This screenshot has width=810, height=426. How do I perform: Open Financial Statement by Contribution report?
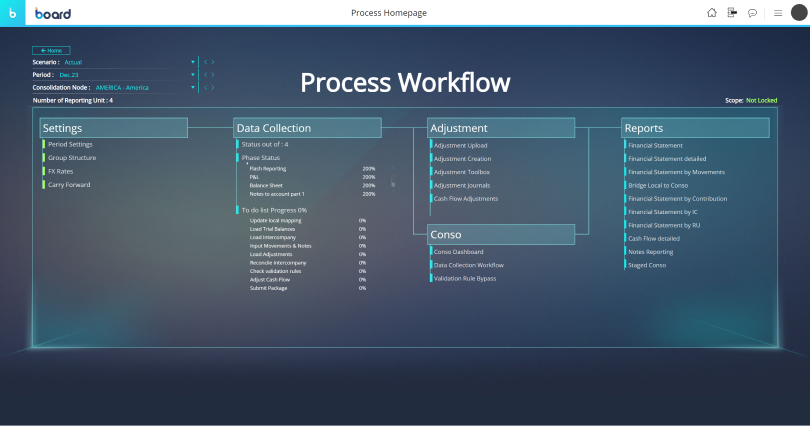click(677, 199)
